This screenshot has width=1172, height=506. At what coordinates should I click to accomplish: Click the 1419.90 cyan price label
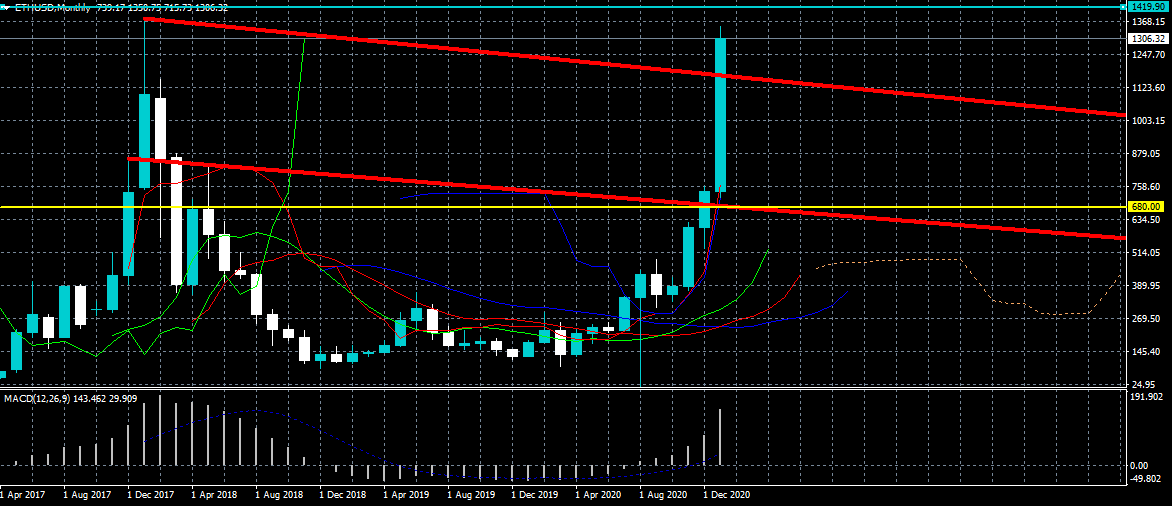pos(1147,6)
